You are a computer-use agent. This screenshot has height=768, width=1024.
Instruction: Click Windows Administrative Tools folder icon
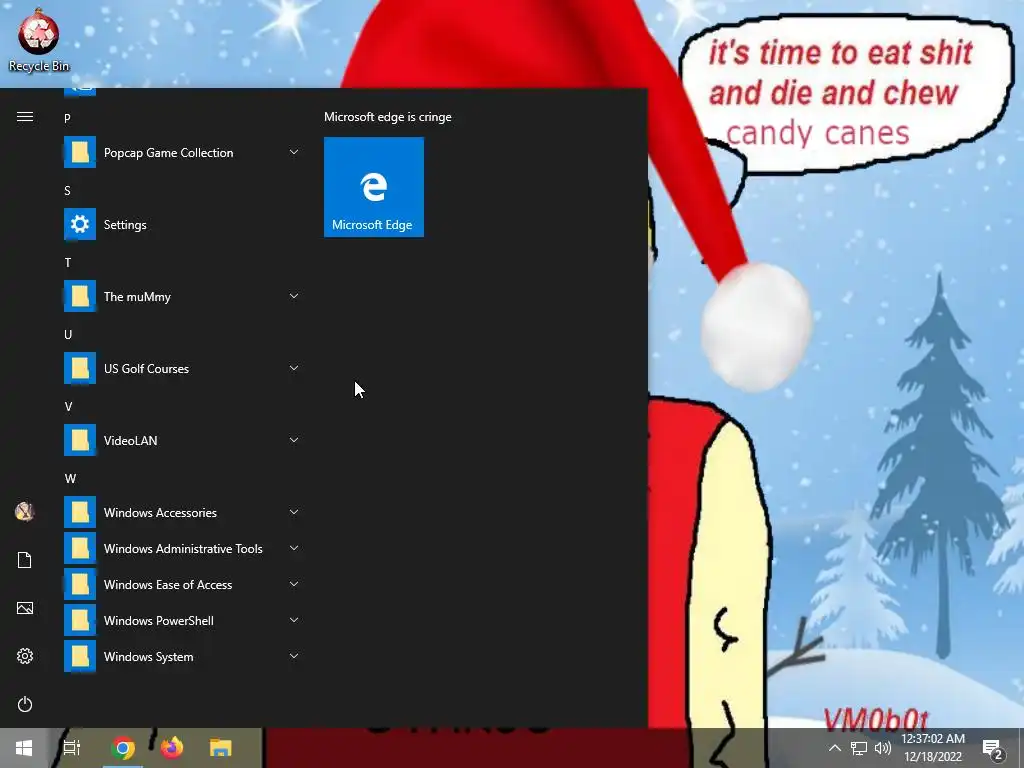coord(80,548)
